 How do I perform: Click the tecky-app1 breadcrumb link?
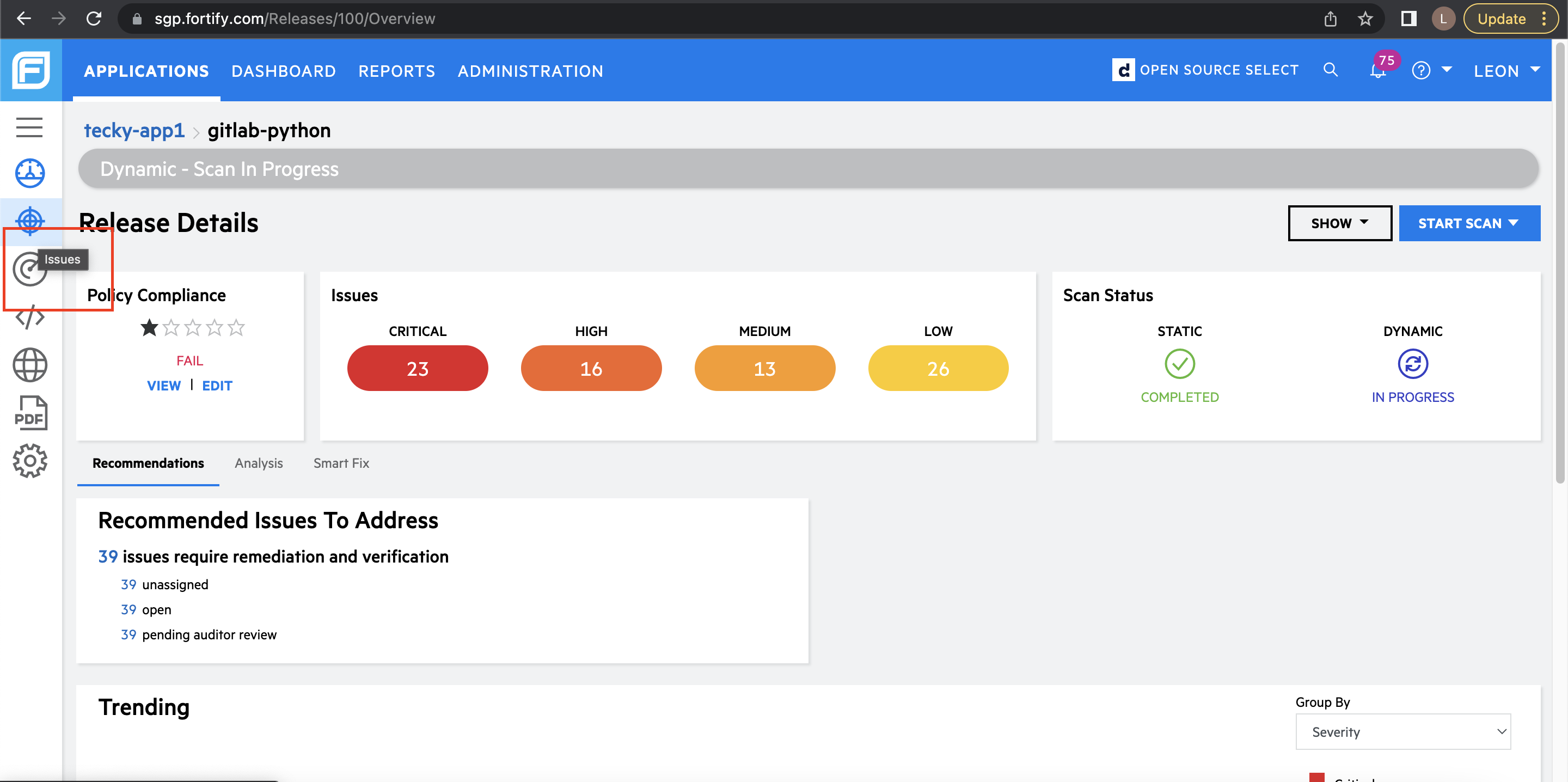coord(134,130)
